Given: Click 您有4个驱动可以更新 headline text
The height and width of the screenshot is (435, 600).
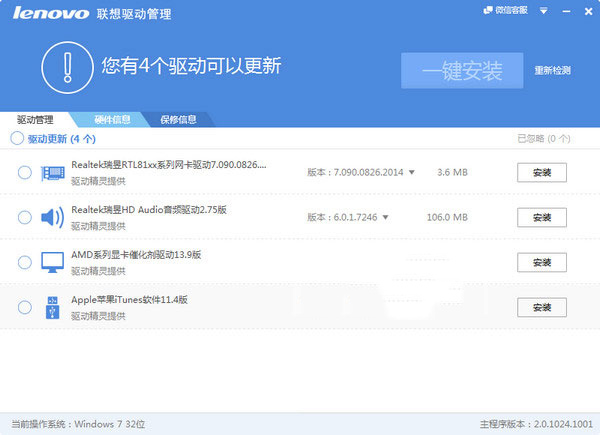Looking at the screenshot, I should (x=191, y=66).
